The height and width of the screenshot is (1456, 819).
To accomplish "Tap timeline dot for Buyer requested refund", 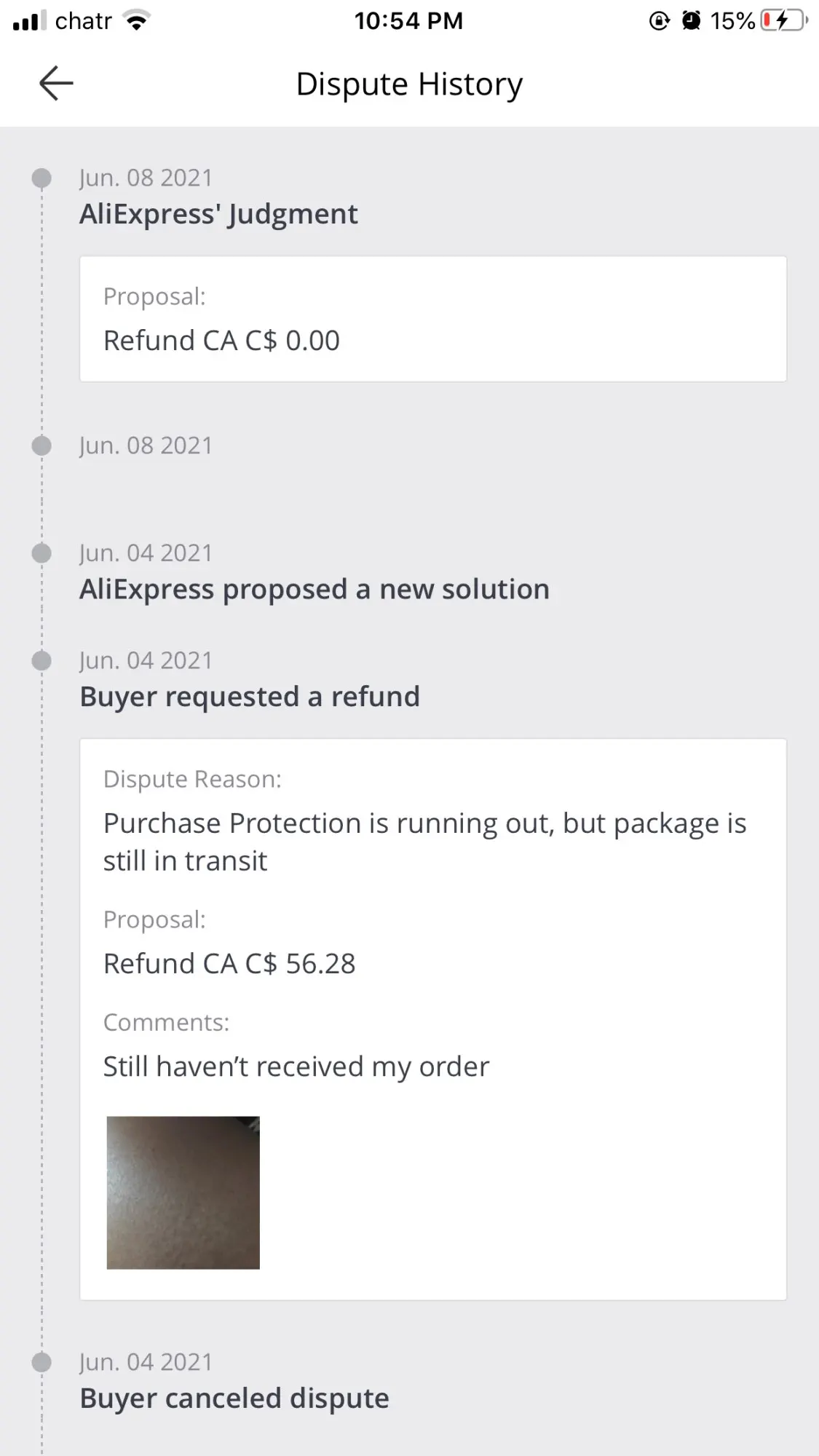I will point(42,660).
